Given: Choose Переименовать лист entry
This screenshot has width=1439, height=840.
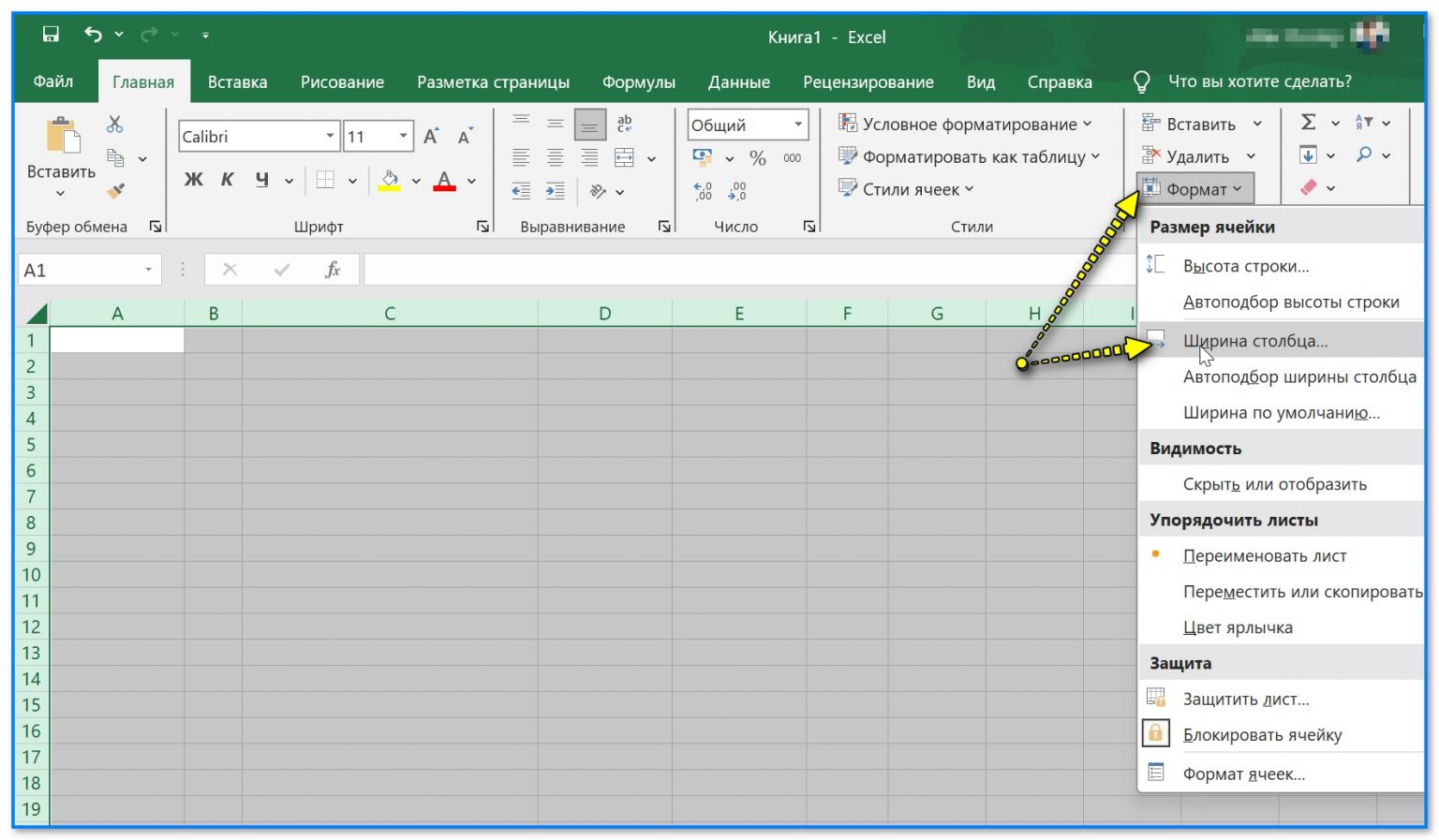Looking at the screenshot, I should [x=1281, y=556].
